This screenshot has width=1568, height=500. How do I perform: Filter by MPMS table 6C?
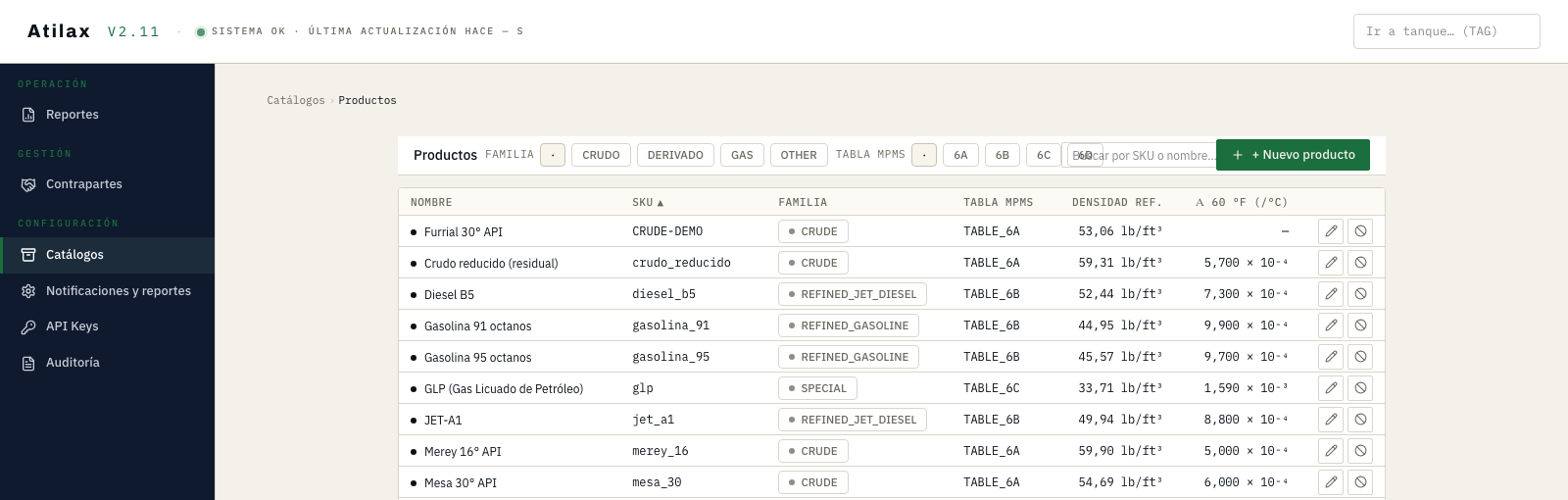pyautogui.click(x=1044, y=155)
